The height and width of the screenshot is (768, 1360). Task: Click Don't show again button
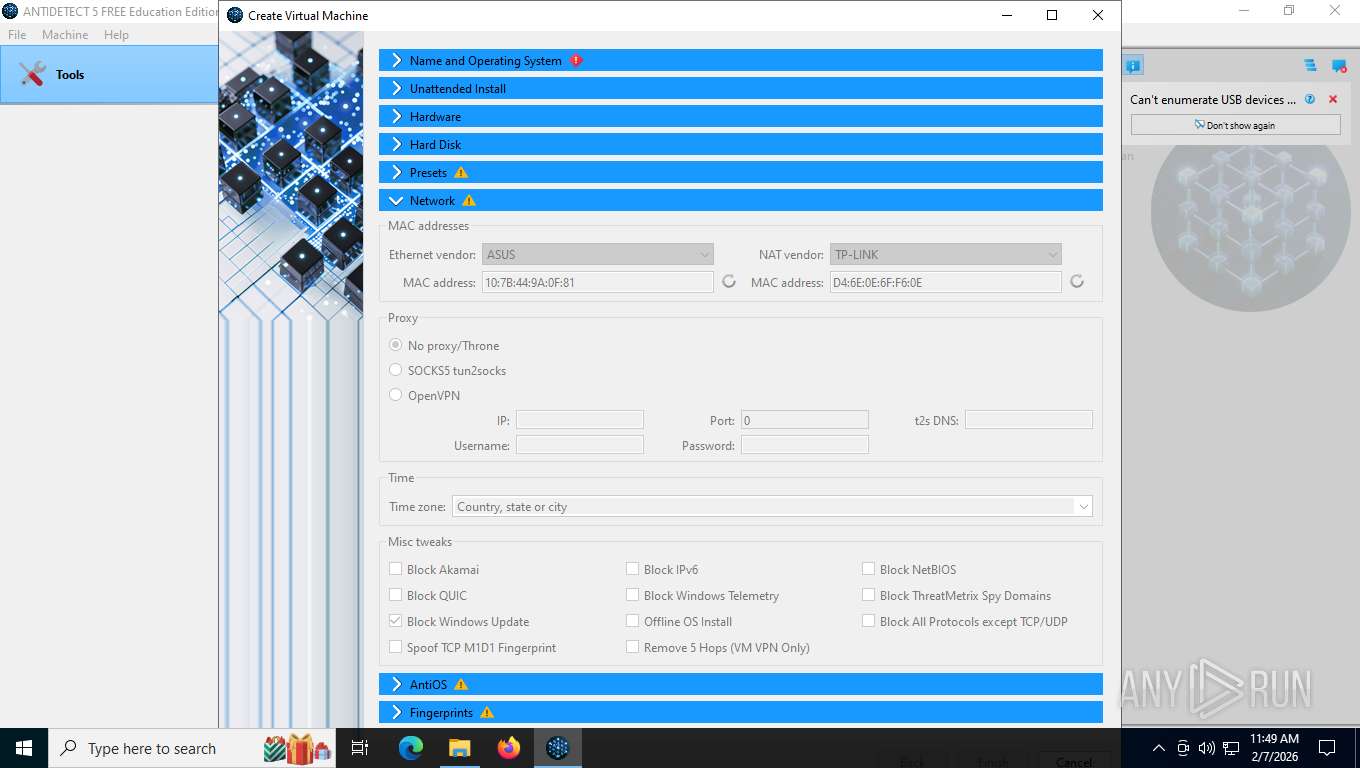(1236, 125)
